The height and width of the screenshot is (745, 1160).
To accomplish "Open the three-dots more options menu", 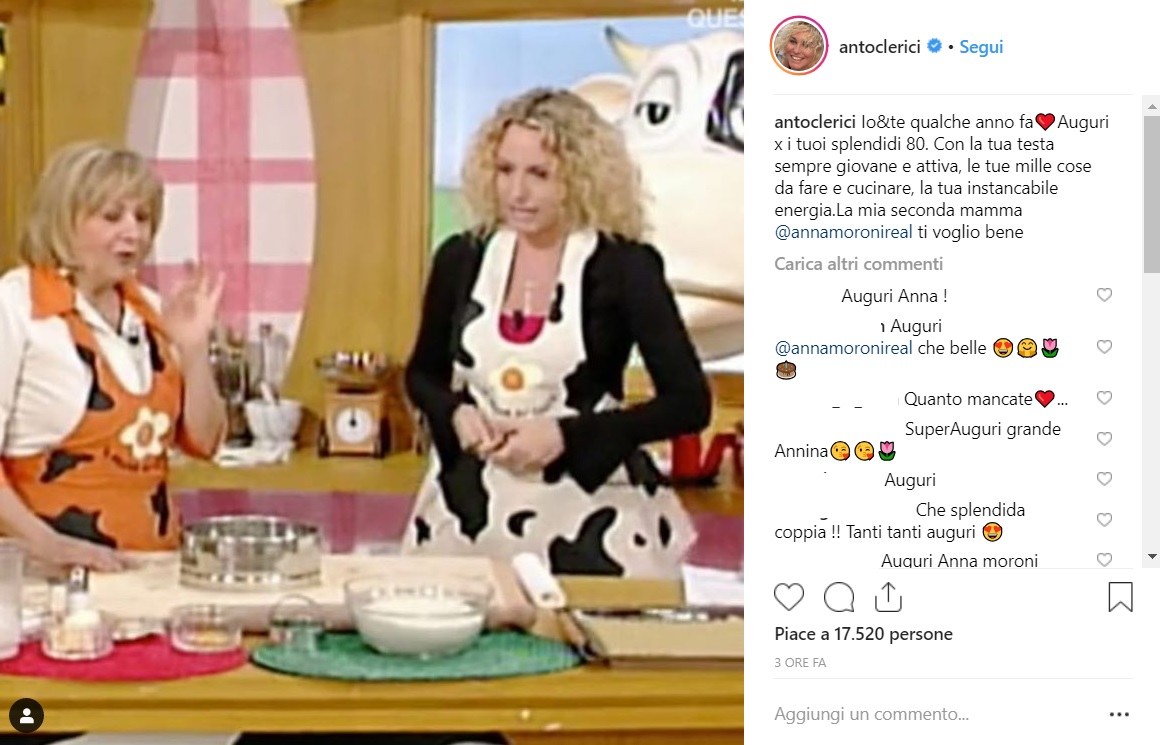I will 1119,714.
